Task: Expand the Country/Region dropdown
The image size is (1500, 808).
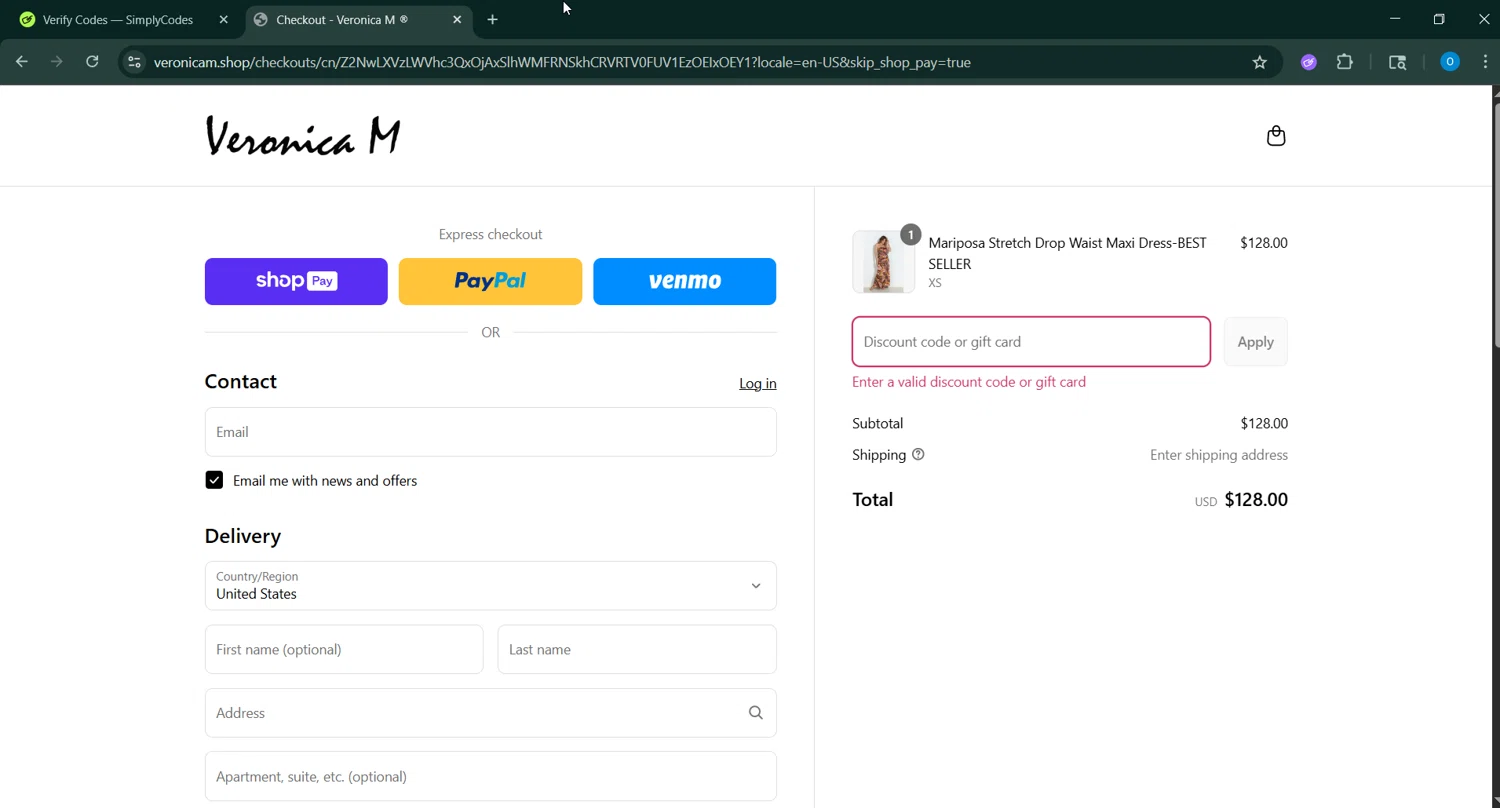Action: [x=490, y=586]
